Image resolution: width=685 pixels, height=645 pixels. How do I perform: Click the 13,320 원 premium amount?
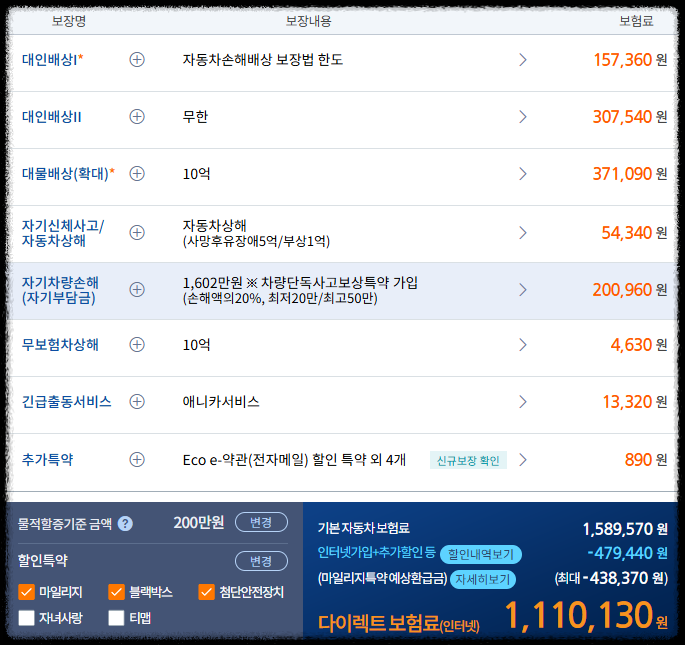pyautogui.click(x=635, y=402)
